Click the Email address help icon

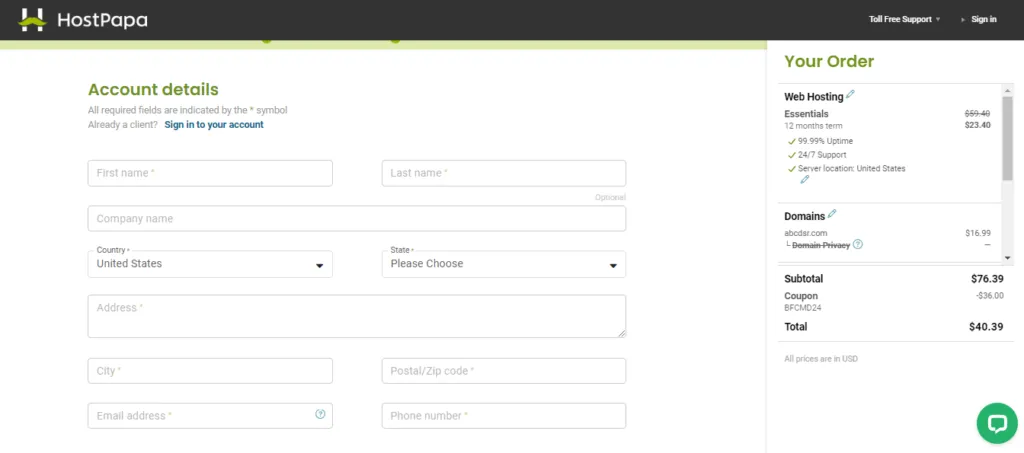320,414
